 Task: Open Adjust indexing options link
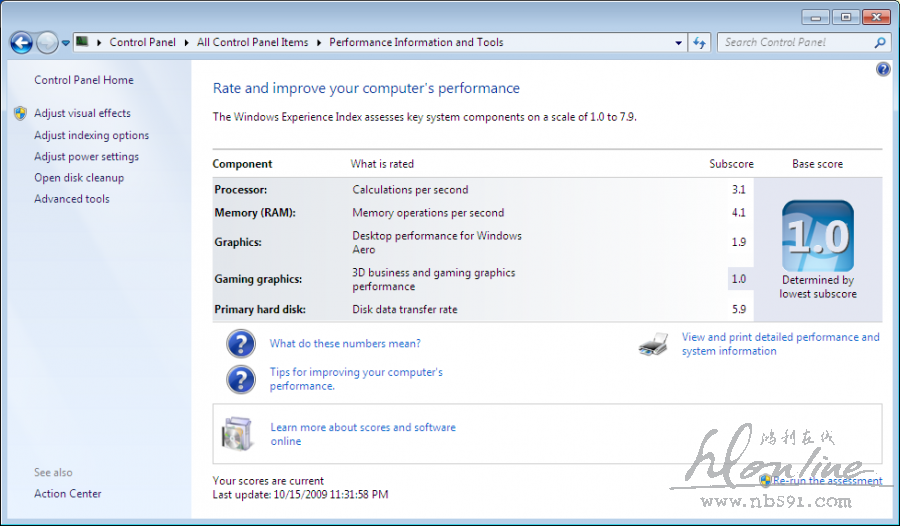91,136
